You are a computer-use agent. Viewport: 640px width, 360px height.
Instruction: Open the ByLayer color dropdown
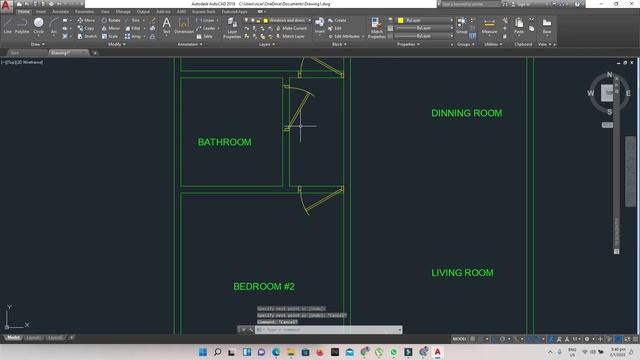click(451, 20)
